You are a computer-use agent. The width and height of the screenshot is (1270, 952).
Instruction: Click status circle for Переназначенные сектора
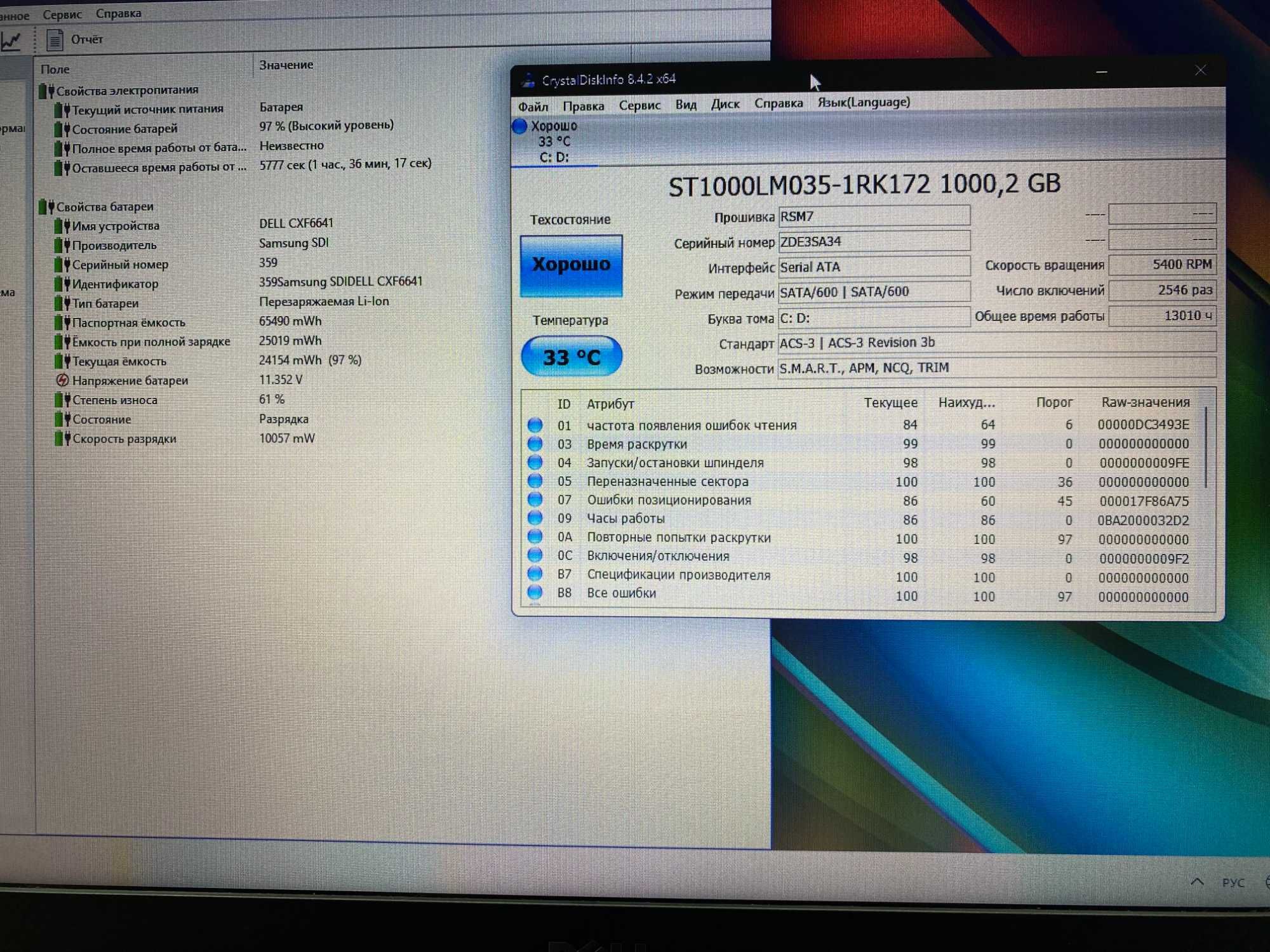(x=535, y=481)
